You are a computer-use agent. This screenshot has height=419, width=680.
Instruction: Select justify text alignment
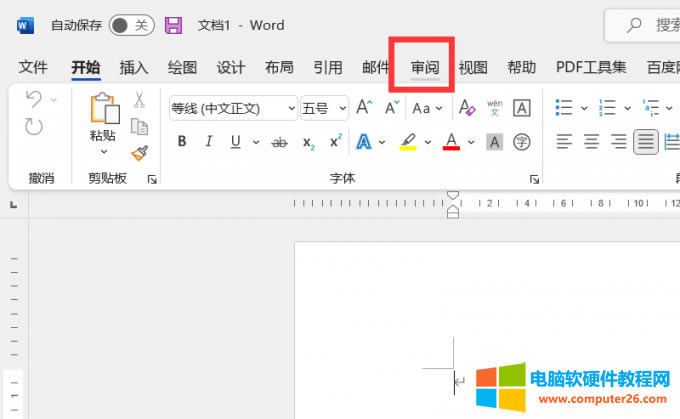pos(645,142)
